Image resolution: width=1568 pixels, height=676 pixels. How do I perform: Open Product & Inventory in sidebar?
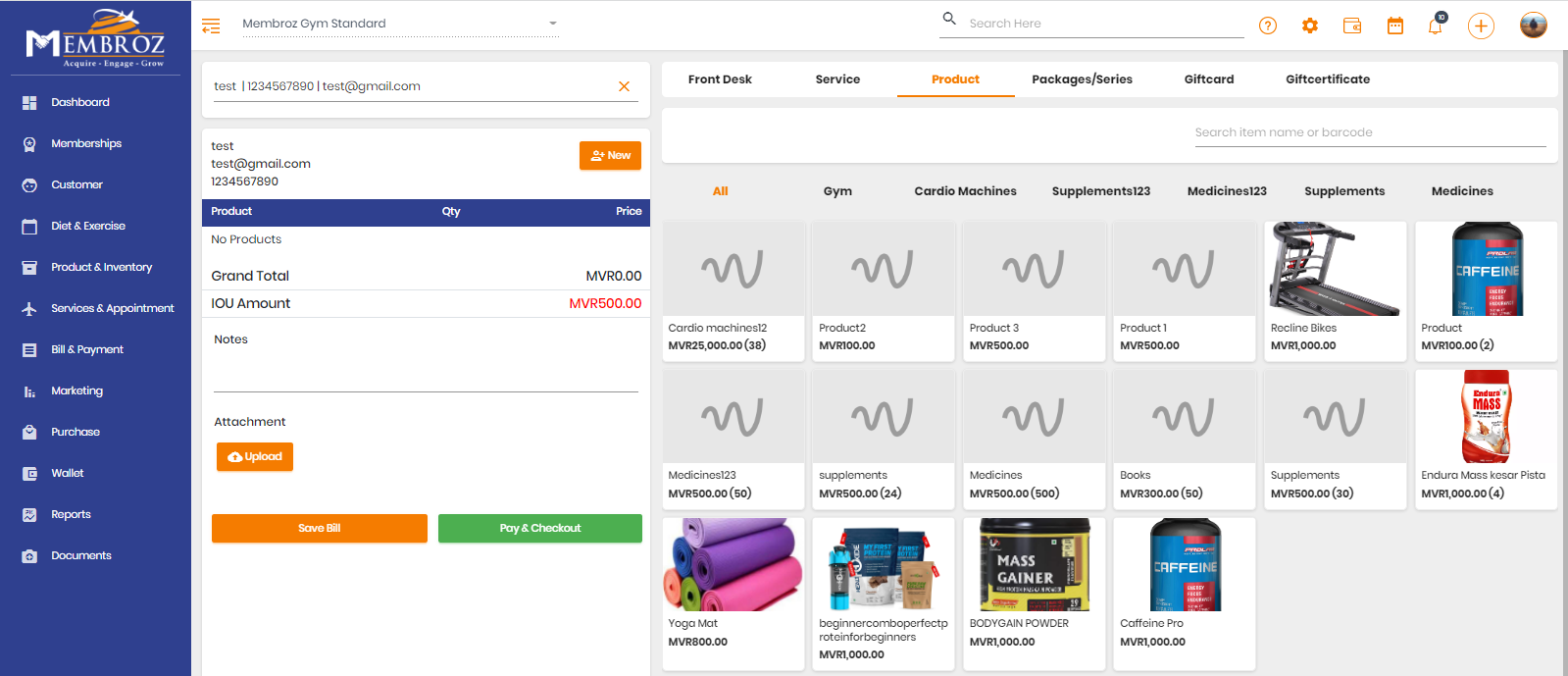pyautogui.click(x=101, y=267)
